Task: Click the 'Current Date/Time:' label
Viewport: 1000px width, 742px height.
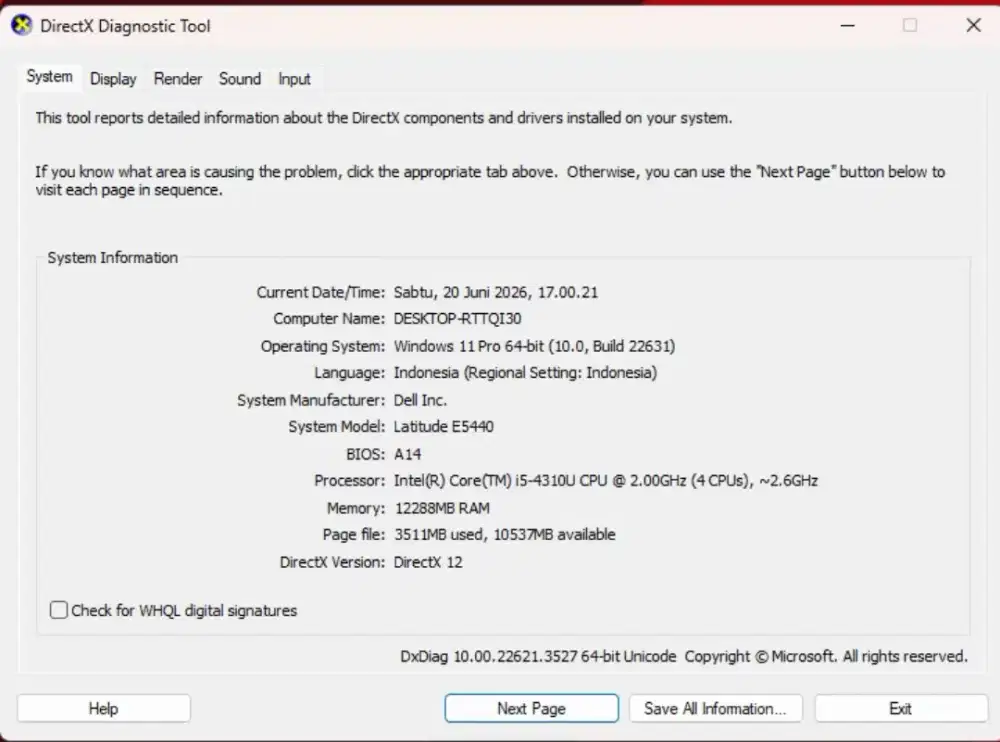Action: pos(321,292)
